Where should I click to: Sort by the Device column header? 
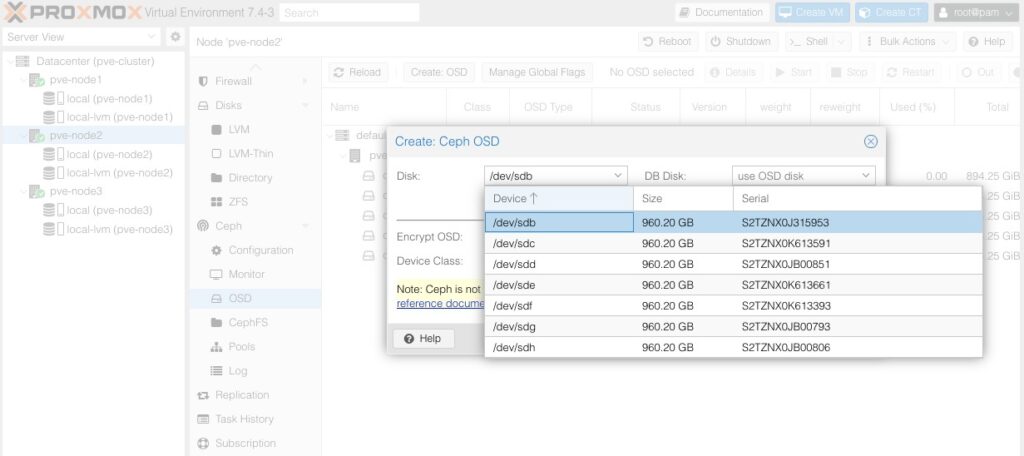click(x=559, y=199)
